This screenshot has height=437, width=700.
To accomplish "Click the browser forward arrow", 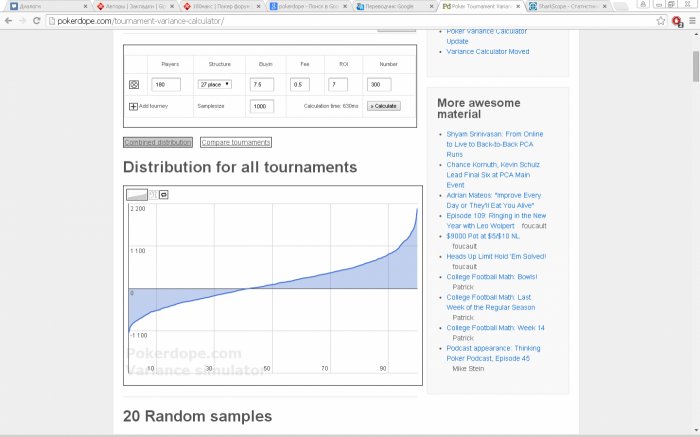I will [22, 21].
